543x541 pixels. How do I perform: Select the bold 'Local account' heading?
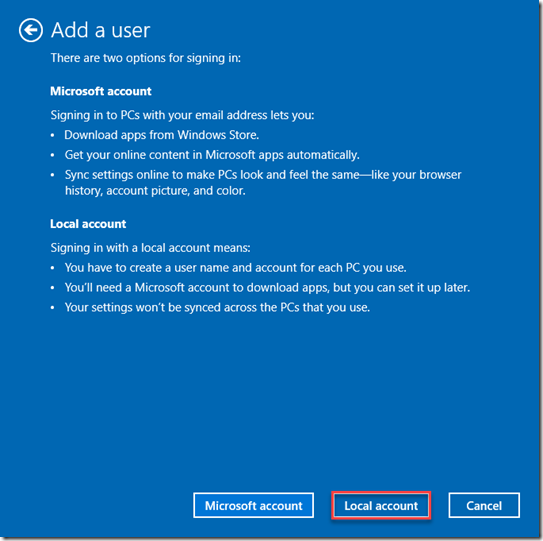click(88, 224)
